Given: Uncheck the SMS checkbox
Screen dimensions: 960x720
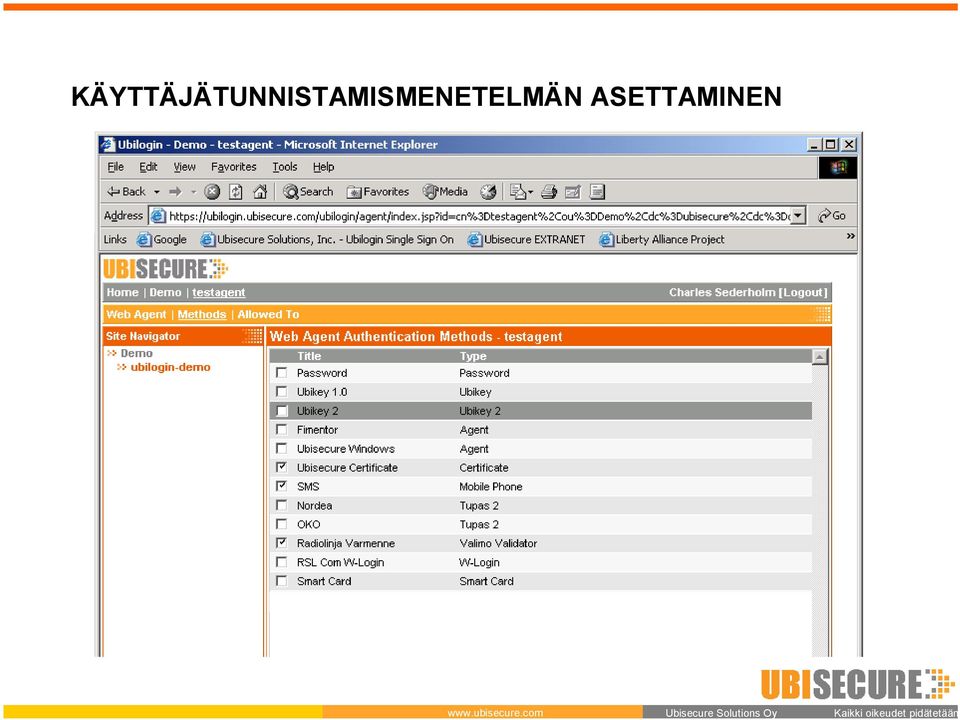Looking at the screenshot, I should [282, 486].
